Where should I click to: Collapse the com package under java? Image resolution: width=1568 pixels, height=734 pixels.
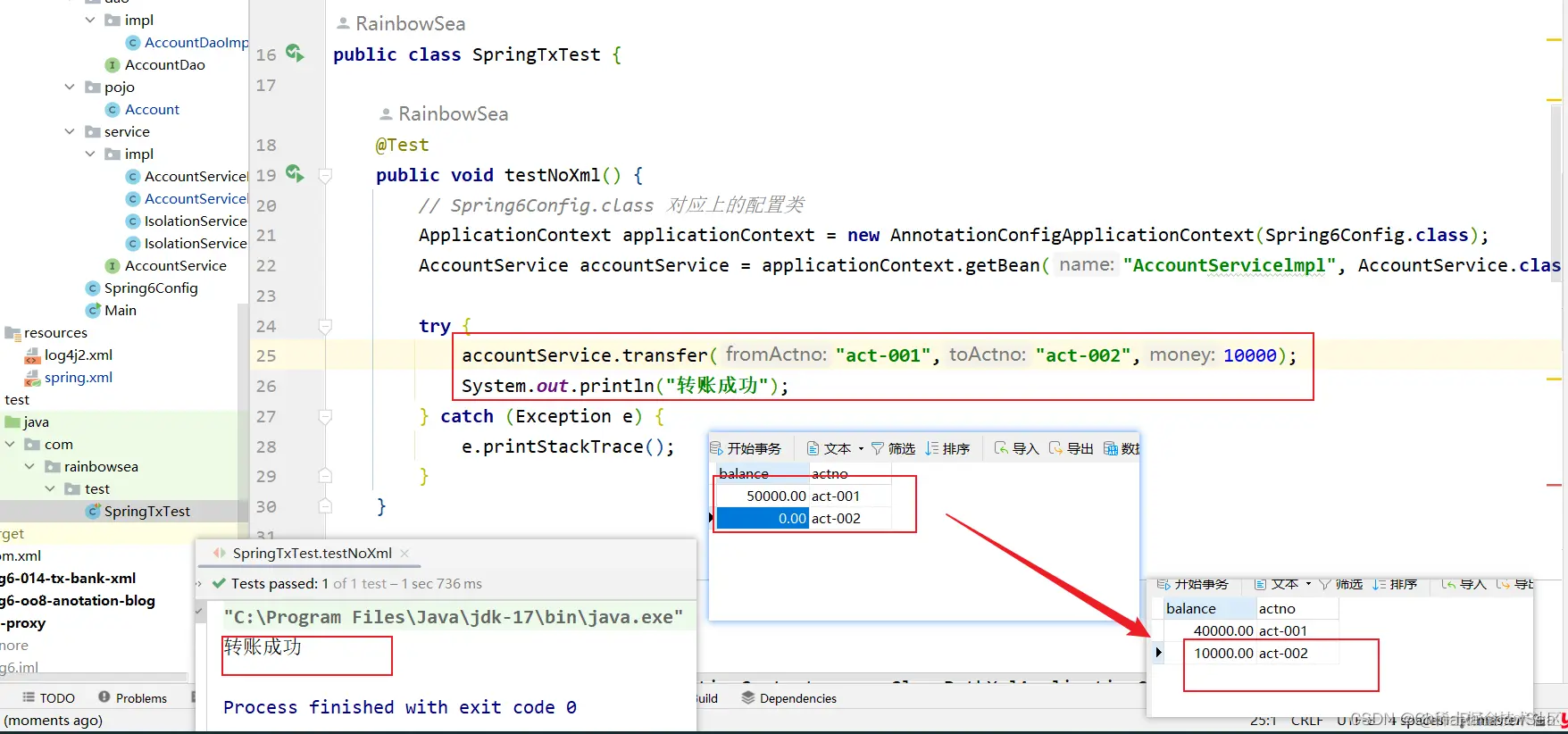coord(10,444)
